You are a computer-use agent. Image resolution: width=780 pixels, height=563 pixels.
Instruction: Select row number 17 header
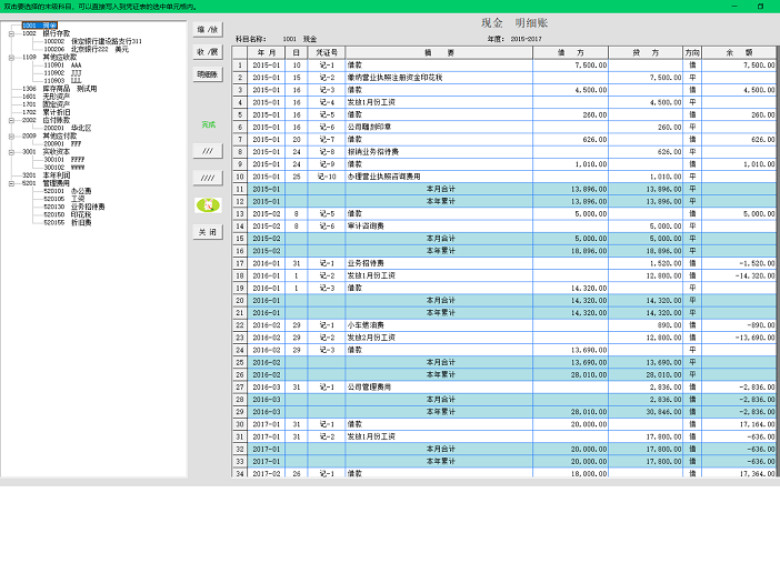point(240,263)
